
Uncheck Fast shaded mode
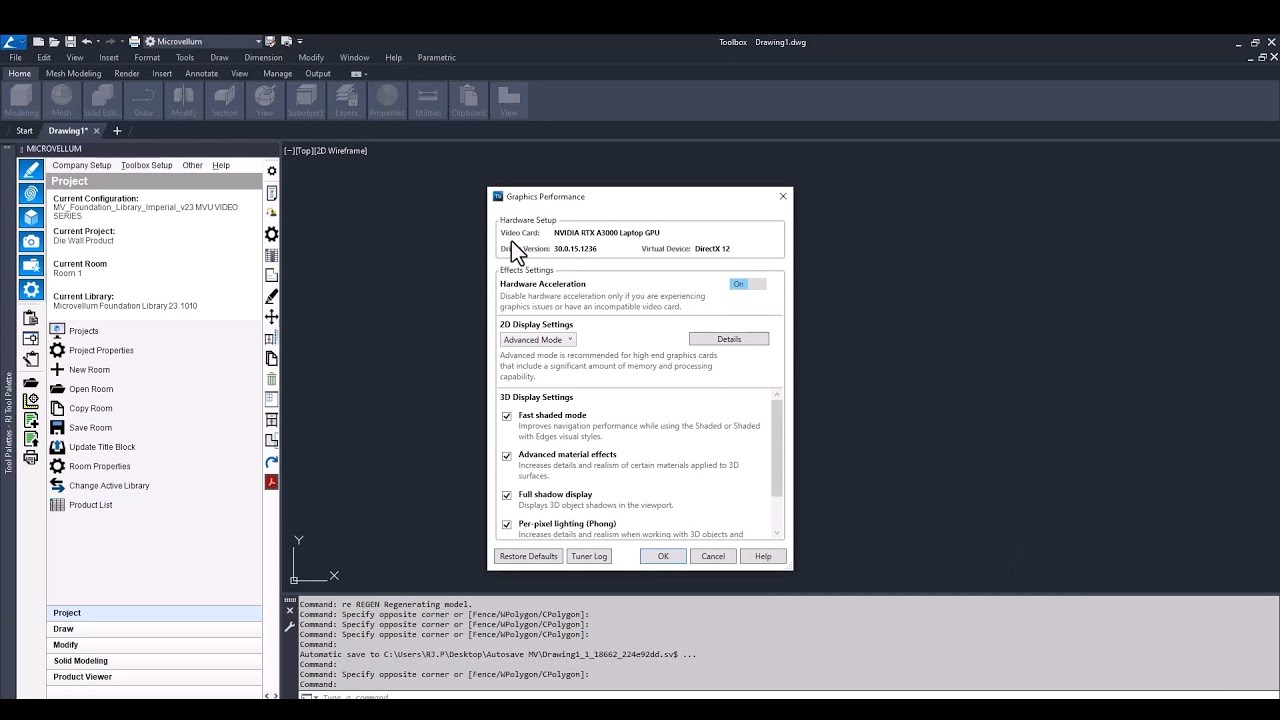coord(507,416)
